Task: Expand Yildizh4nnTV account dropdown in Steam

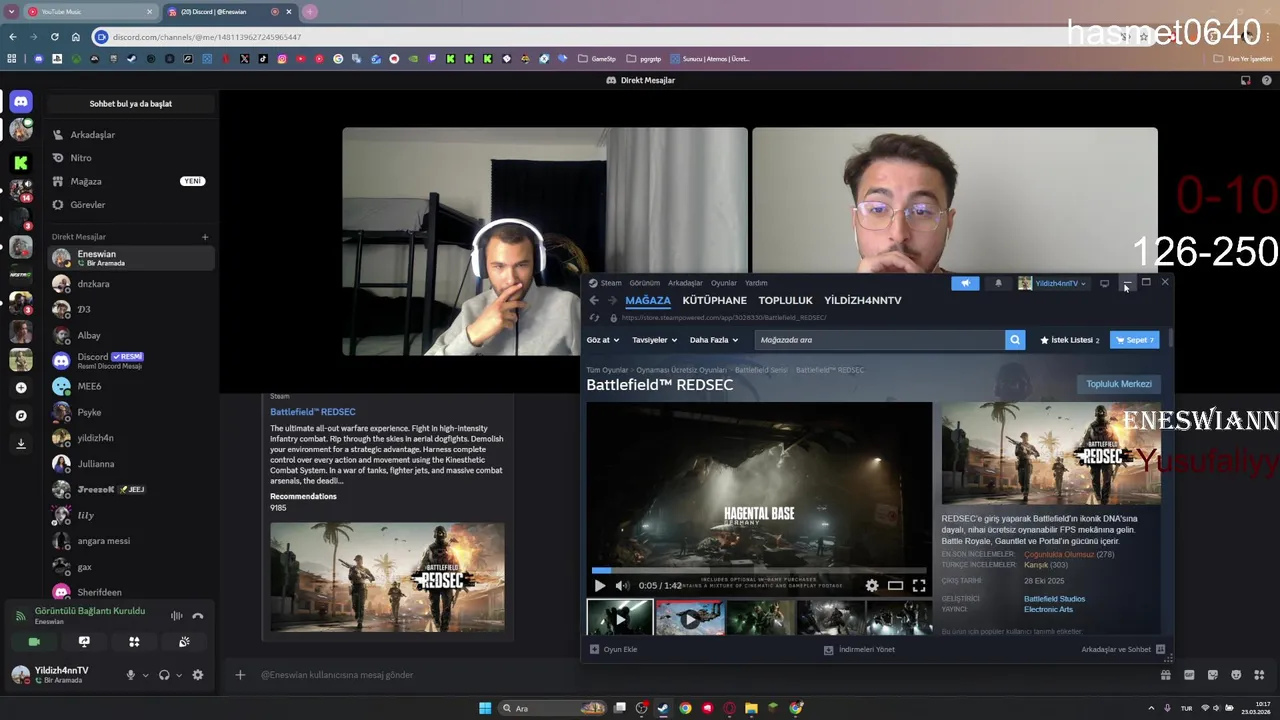Action: [x=1052, y=284]
